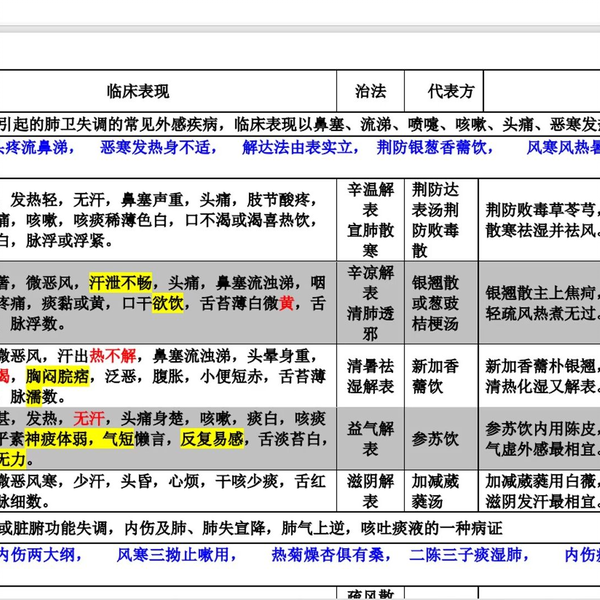Select the cell 荆防达表汤荆防败毒散
The height and width of the screenshot is (600, 600).
point(441,220)
